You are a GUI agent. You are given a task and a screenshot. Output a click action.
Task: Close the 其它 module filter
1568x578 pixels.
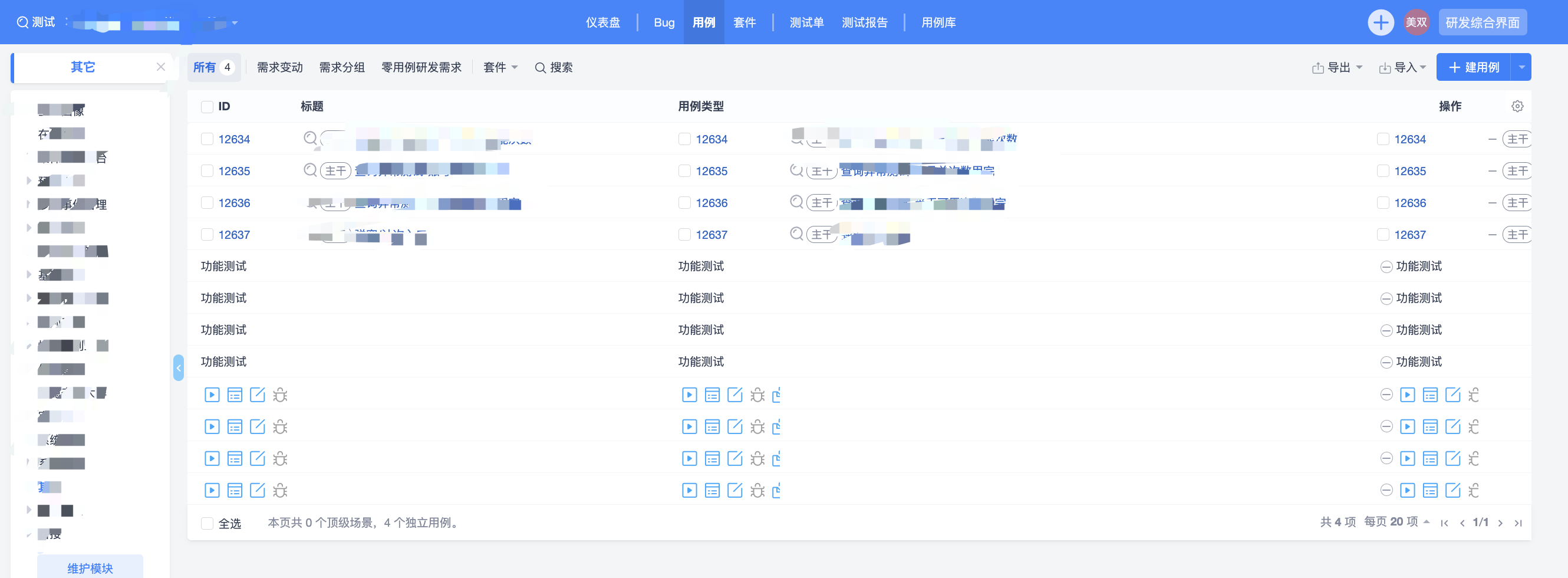click(161, 67)
